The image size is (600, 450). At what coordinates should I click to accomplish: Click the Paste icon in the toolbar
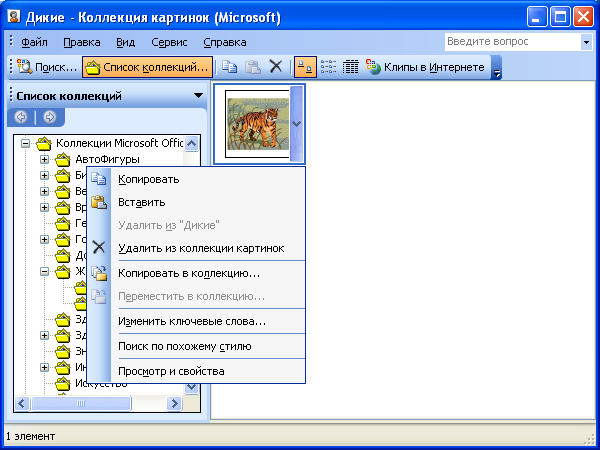point(253,67)
